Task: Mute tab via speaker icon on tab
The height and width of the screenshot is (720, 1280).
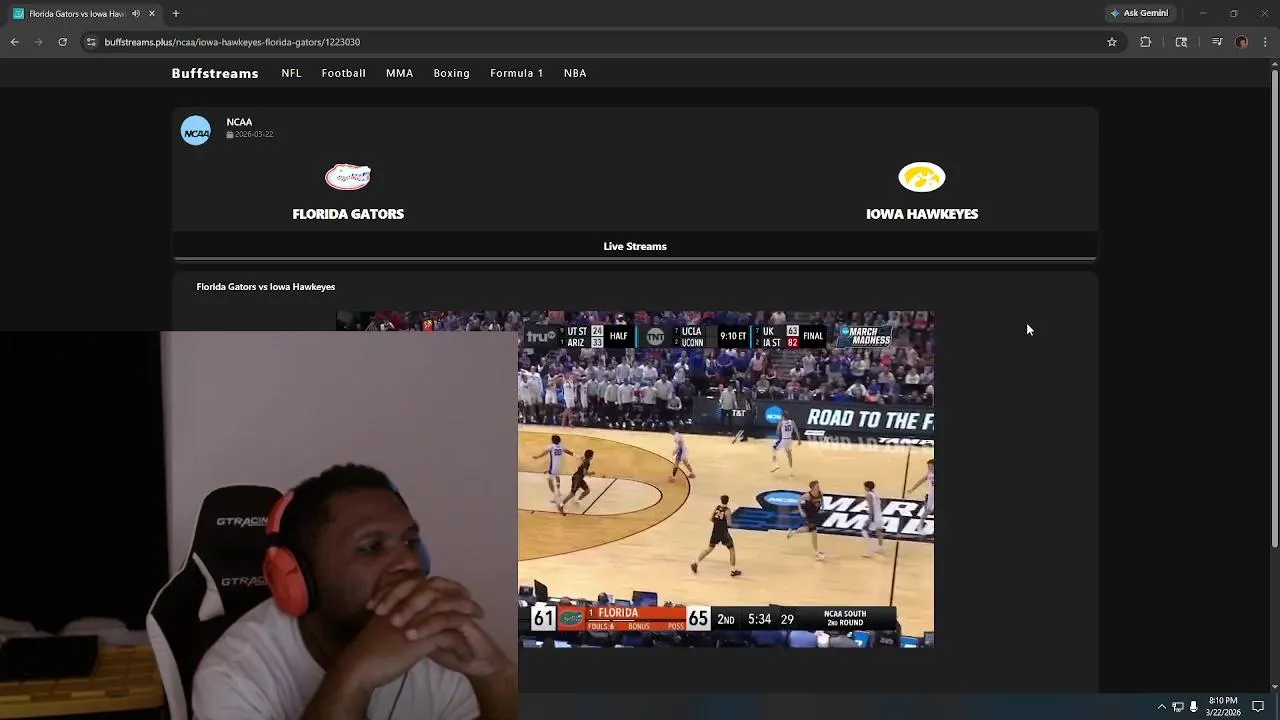Action: (136, 14)
